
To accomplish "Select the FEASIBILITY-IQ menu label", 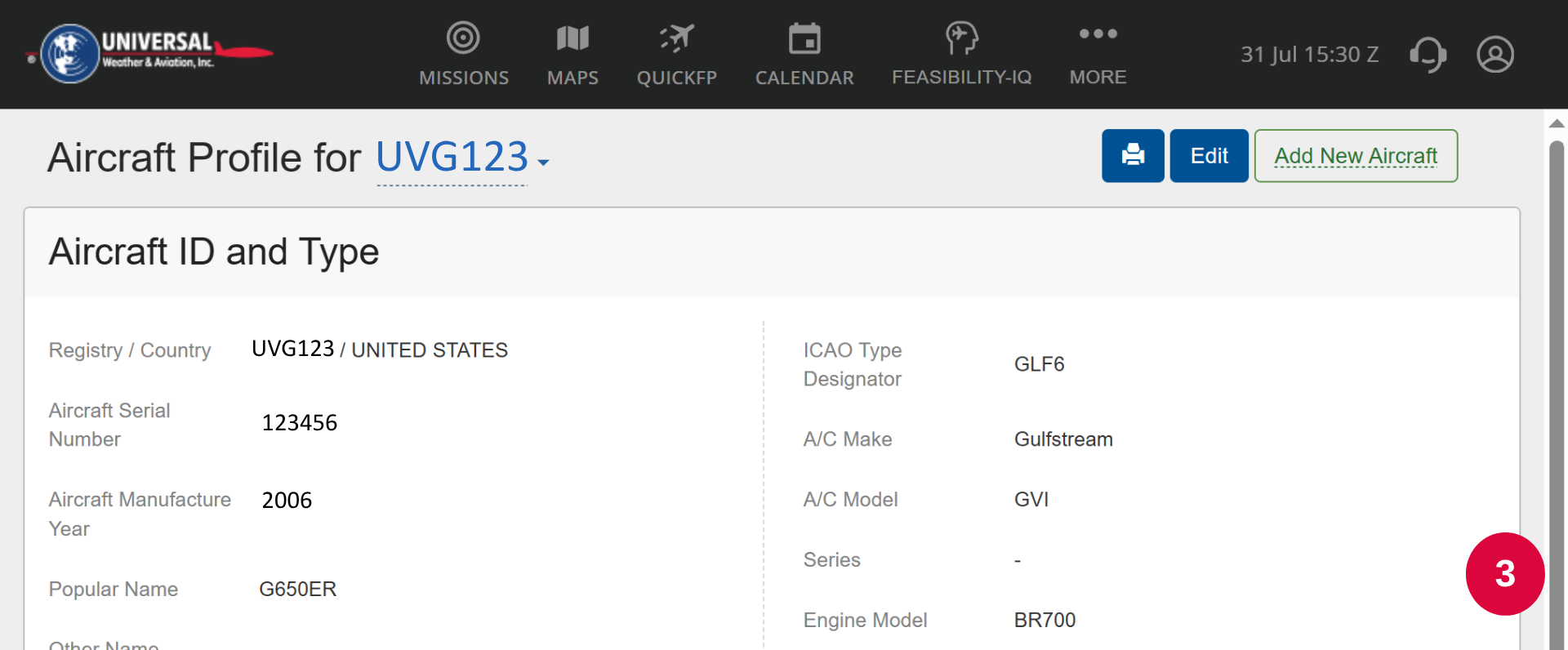I will coord(961,78).
